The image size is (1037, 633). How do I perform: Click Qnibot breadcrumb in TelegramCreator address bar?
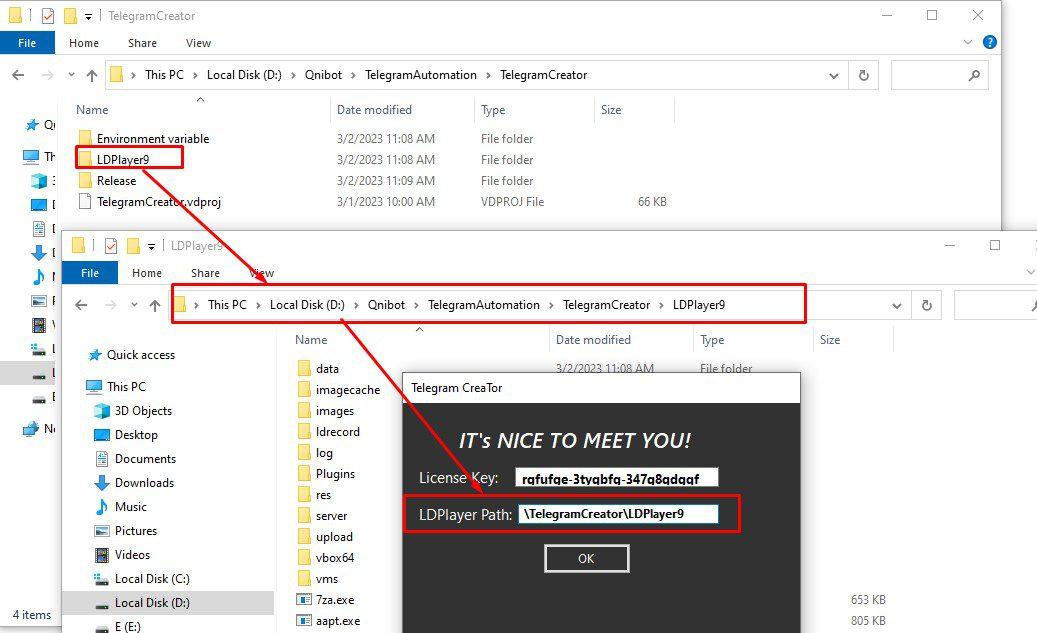323,75
